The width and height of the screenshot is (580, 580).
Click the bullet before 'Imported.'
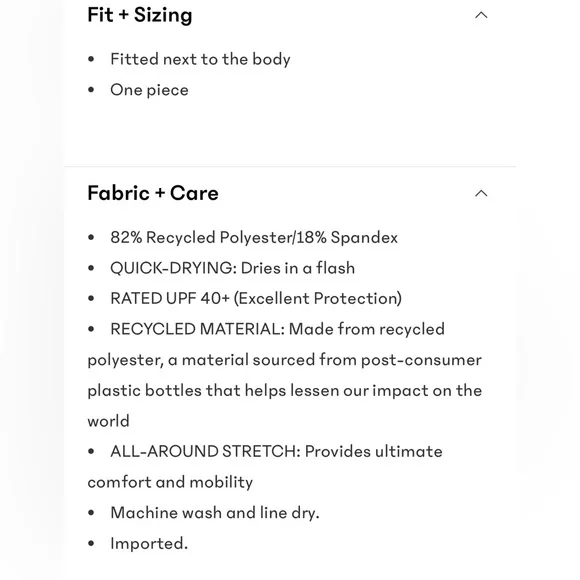pos(91,544)
